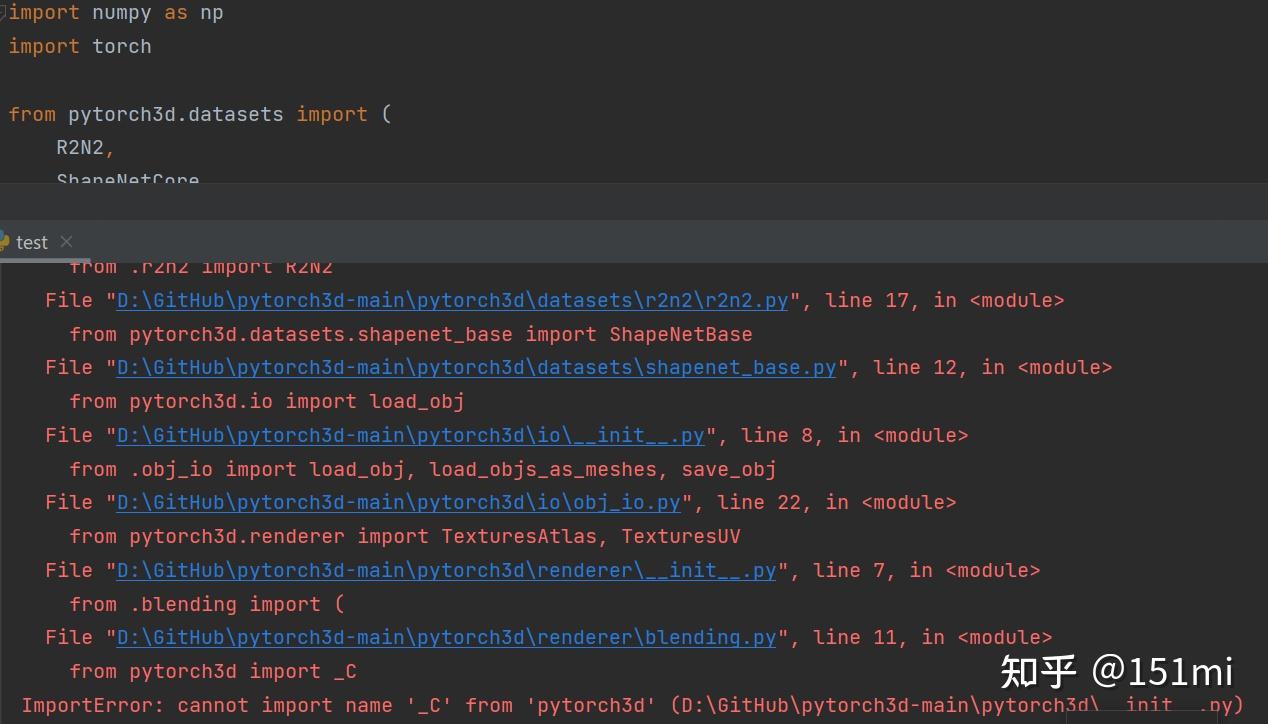Viewport: 1268px width, 724px height.
Task: Click the from .r2n2 import R2N2 line
Action: 200,266
